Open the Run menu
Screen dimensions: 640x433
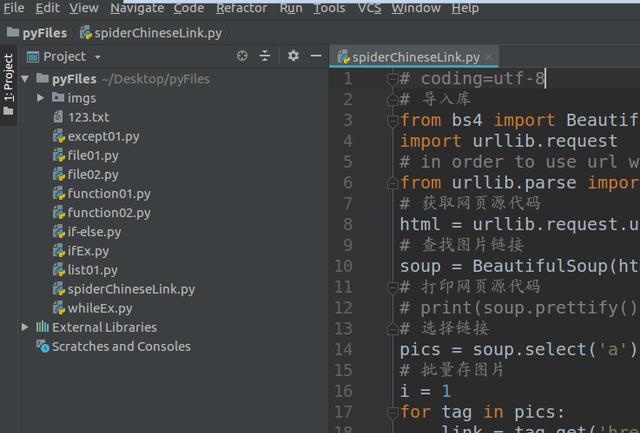tap(291, 8)
